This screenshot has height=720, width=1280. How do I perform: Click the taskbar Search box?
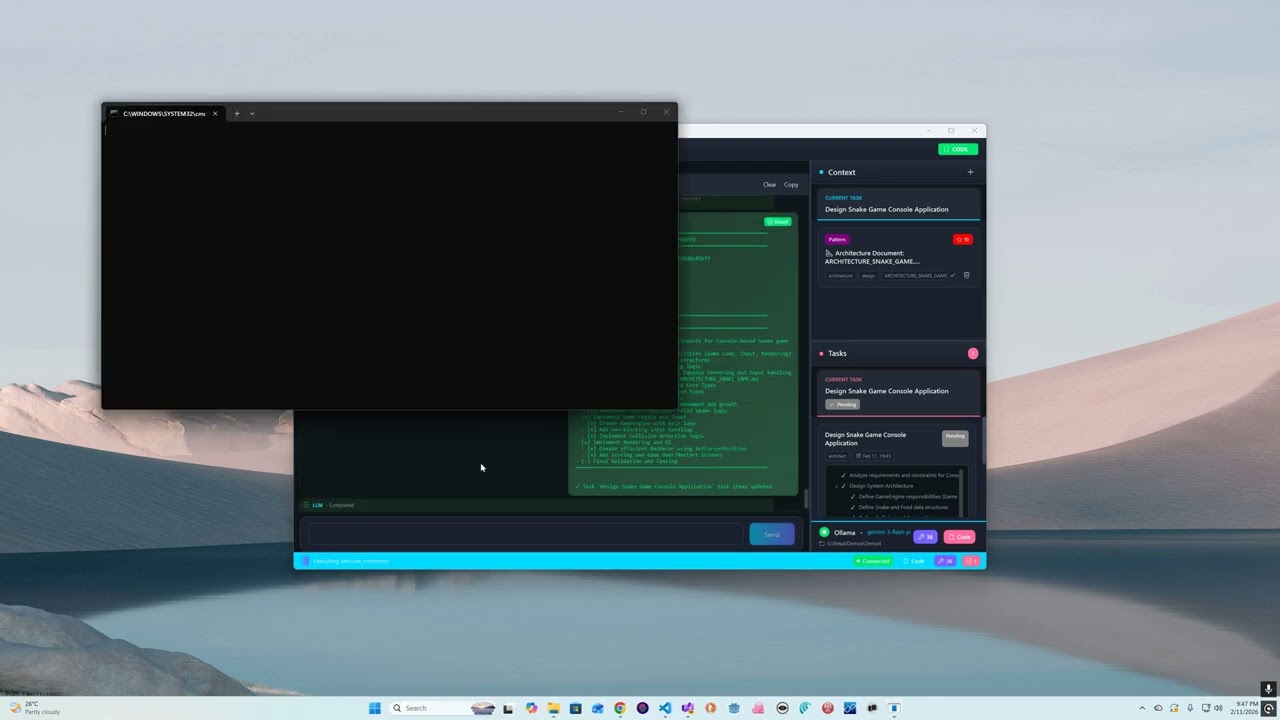click(443, 708)
